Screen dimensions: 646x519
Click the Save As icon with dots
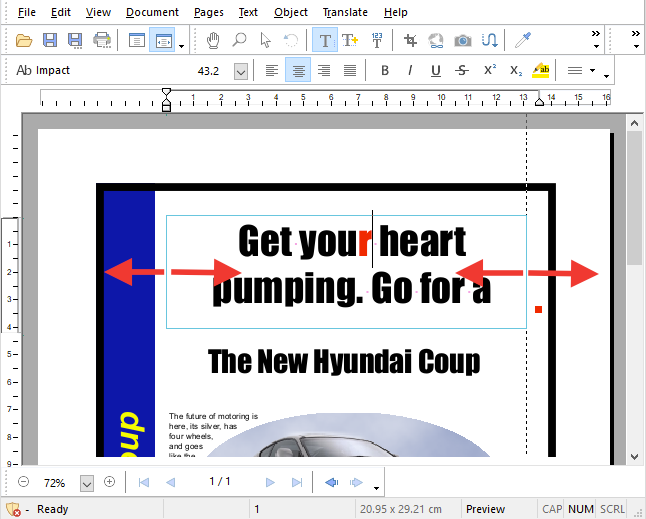(75, 40)
